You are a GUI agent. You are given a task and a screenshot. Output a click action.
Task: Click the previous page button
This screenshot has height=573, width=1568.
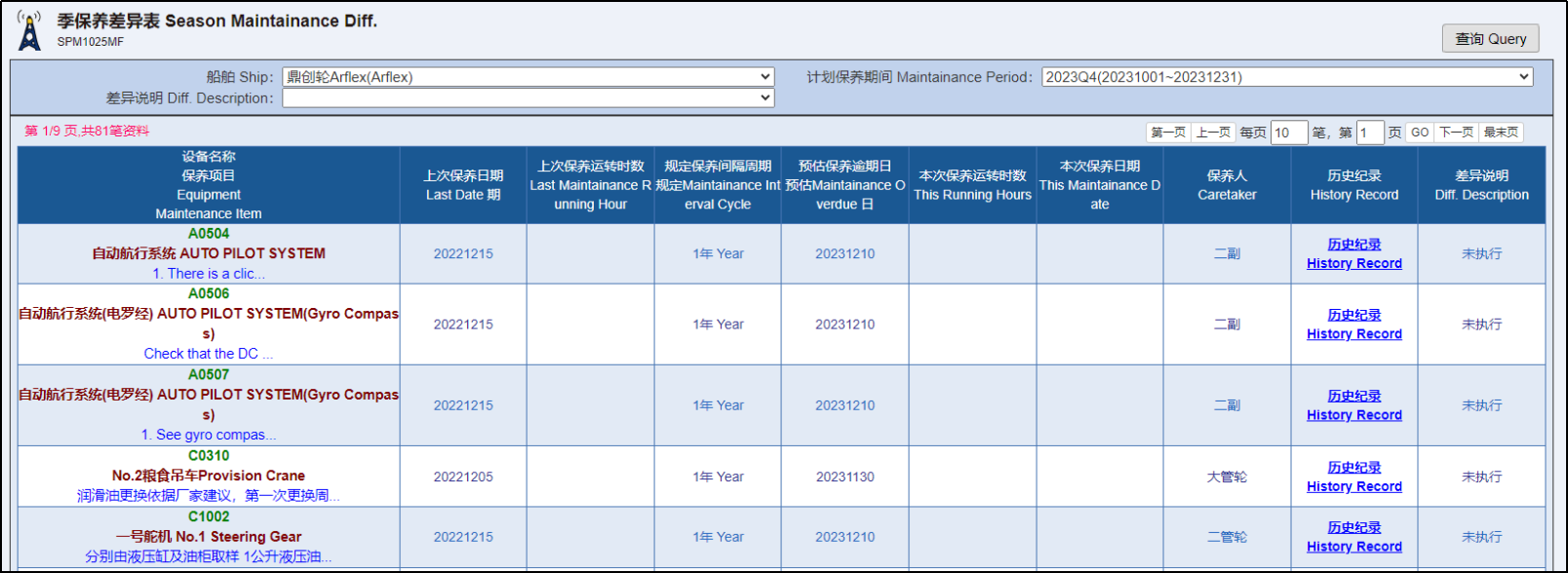tap(1213, 133)
